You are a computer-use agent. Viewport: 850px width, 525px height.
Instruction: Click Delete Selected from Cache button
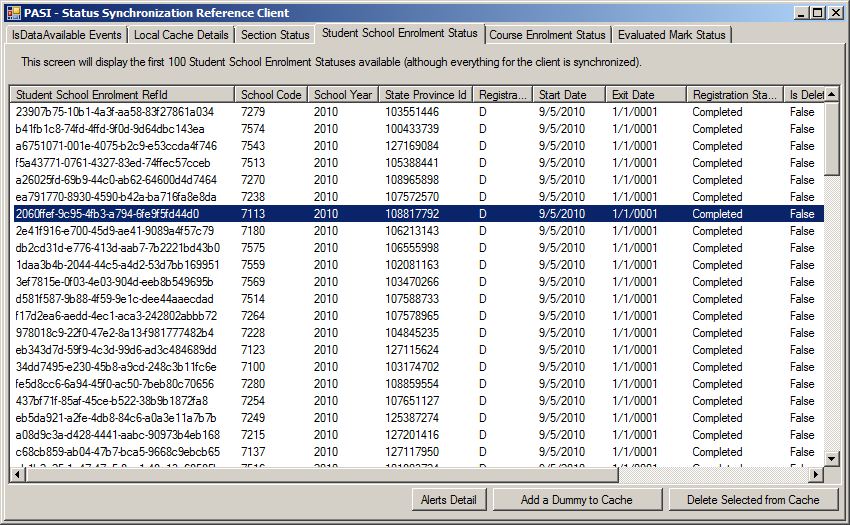click(754, 500)
